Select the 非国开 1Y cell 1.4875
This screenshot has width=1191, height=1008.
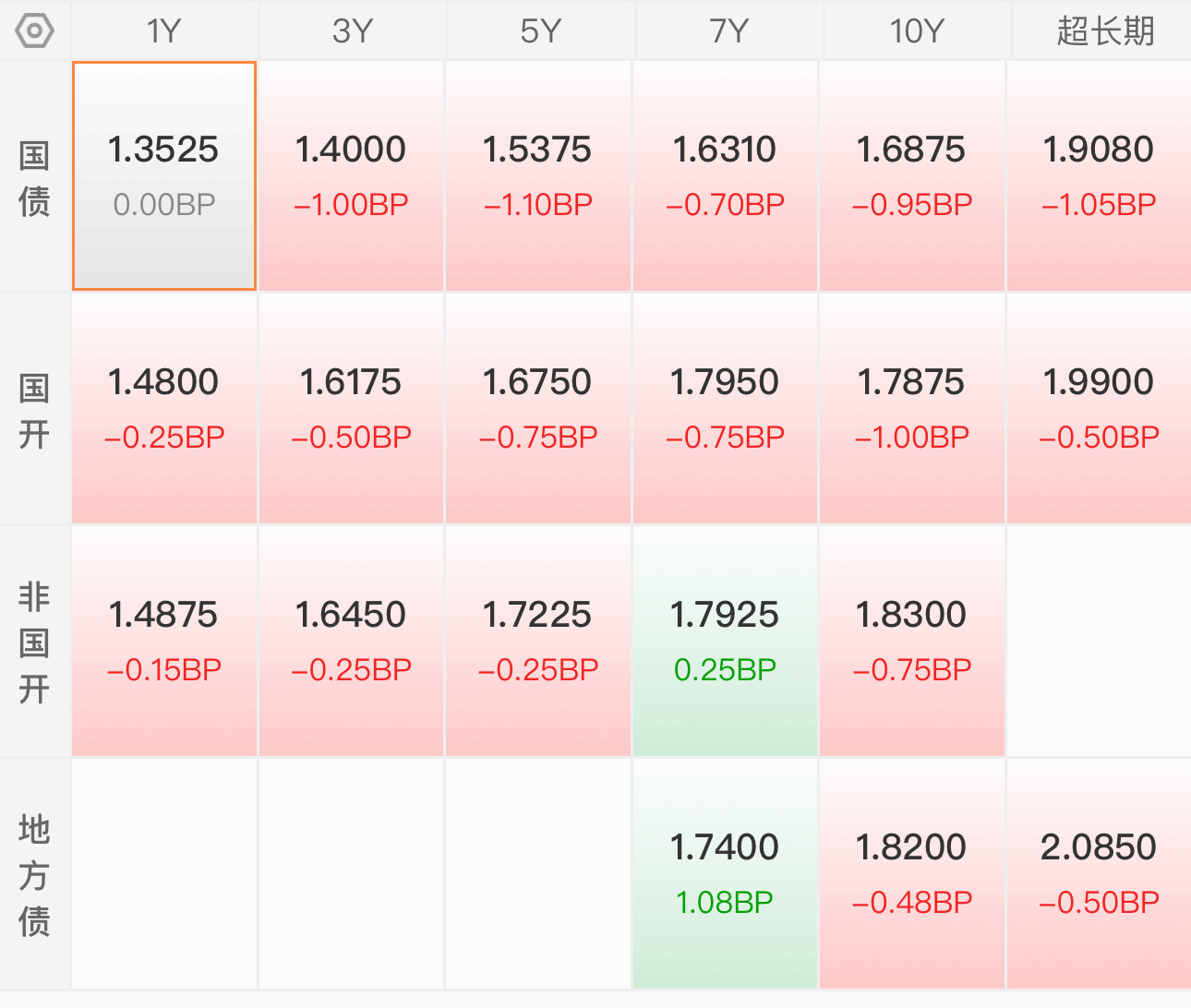[164, 642]
